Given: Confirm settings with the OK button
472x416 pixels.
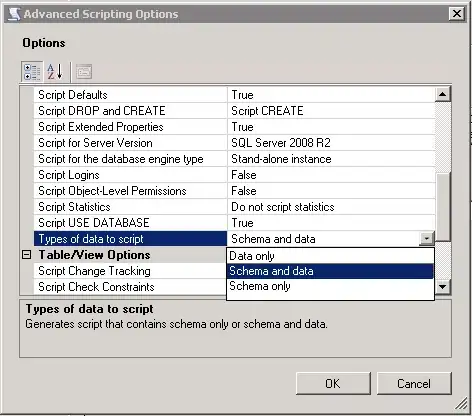Looking at the screenshot, I should tap(333, 383).
